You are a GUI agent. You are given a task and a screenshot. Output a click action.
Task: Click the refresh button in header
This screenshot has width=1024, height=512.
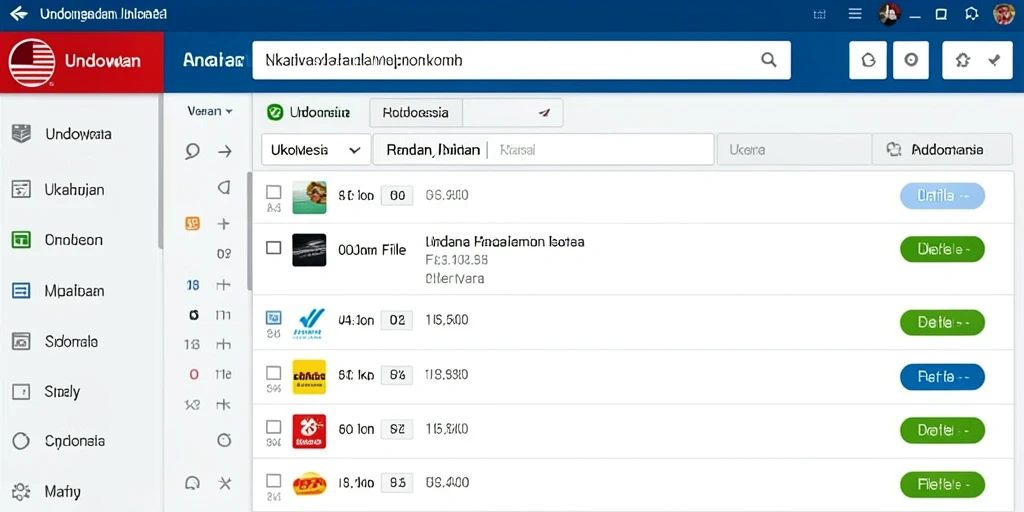(x=868, y=60)
